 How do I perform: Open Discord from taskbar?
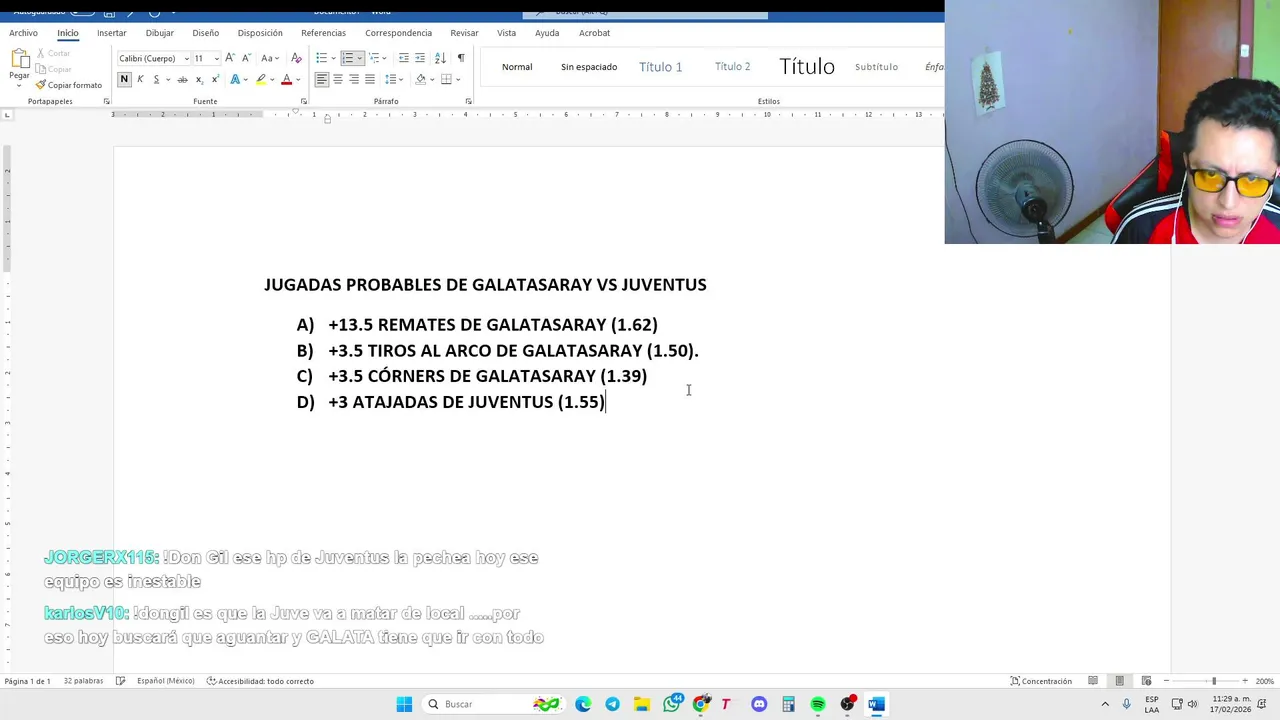pyautogui.click(x=759, y=704)
